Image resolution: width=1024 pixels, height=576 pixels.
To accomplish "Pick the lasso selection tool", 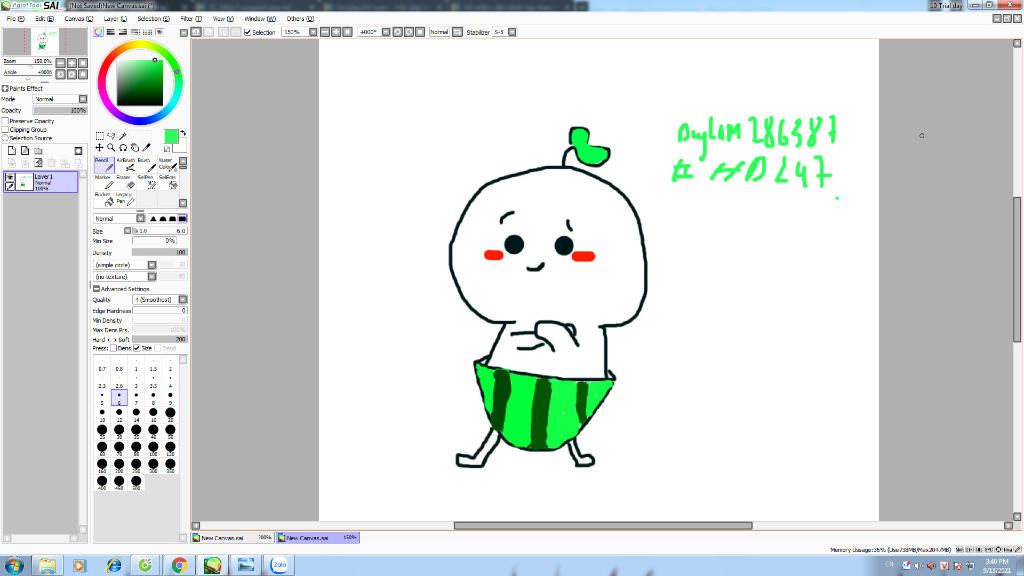I will (111, 136).
